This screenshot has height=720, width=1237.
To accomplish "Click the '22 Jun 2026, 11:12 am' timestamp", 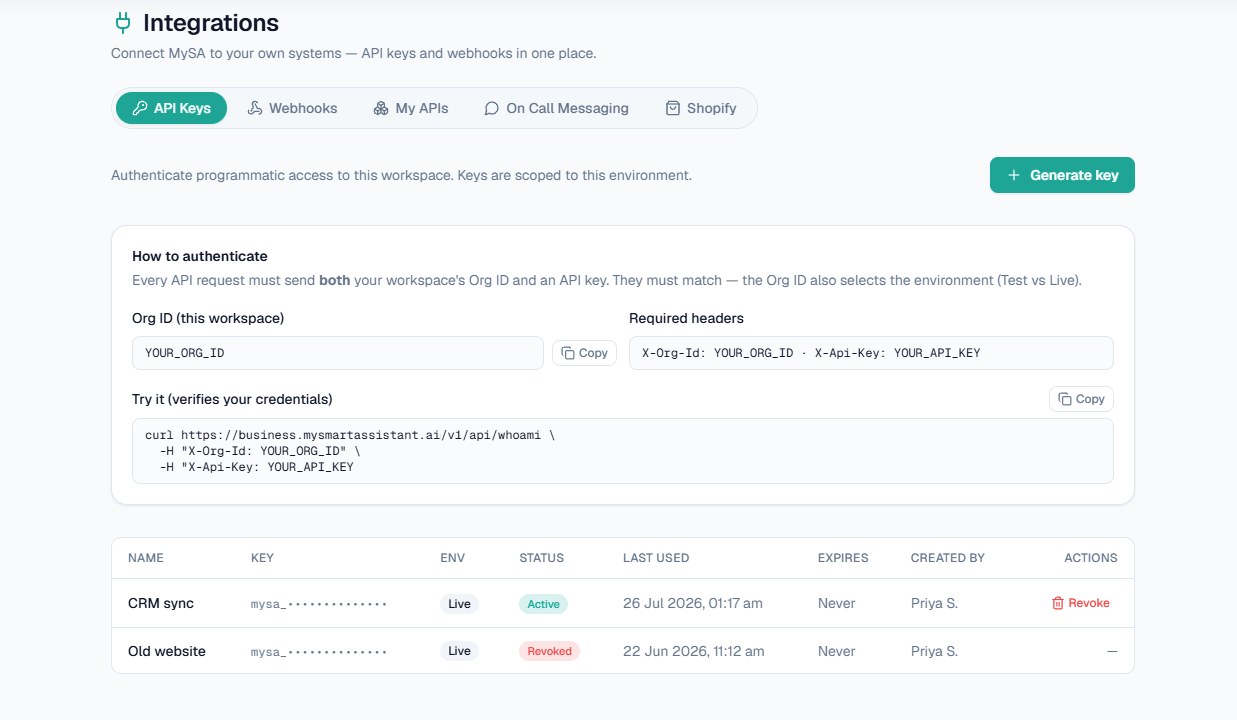I will coord(694,651).
